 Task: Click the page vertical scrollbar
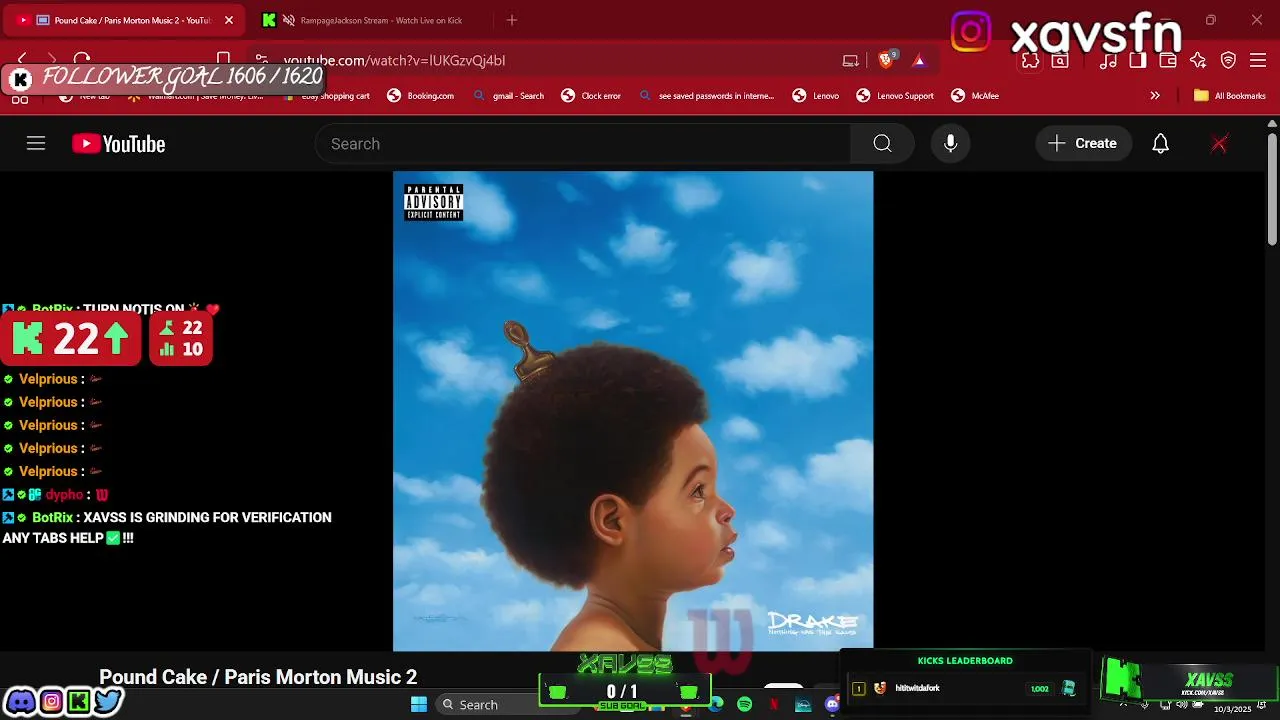(1272, 190)
